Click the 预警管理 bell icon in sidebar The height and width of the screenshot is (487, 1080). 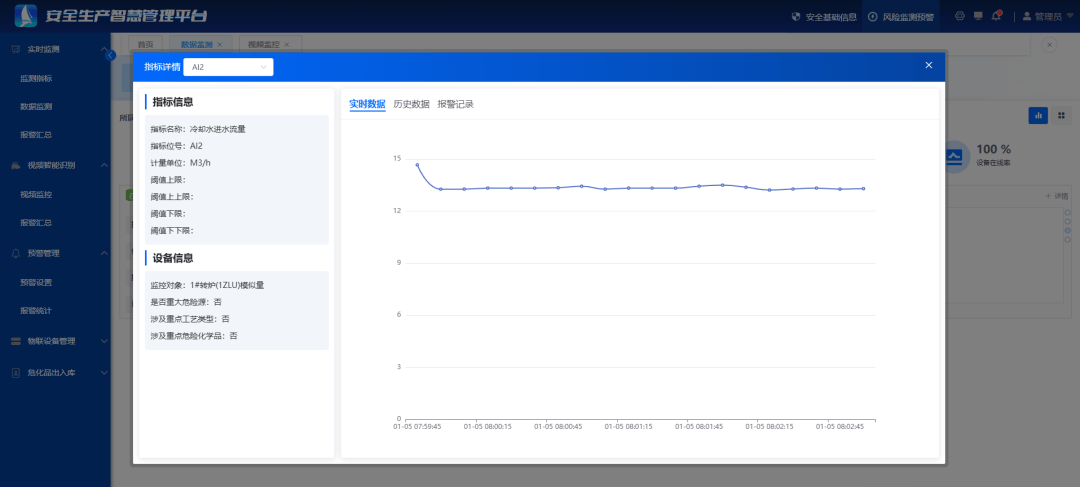[x=16, y=253]
